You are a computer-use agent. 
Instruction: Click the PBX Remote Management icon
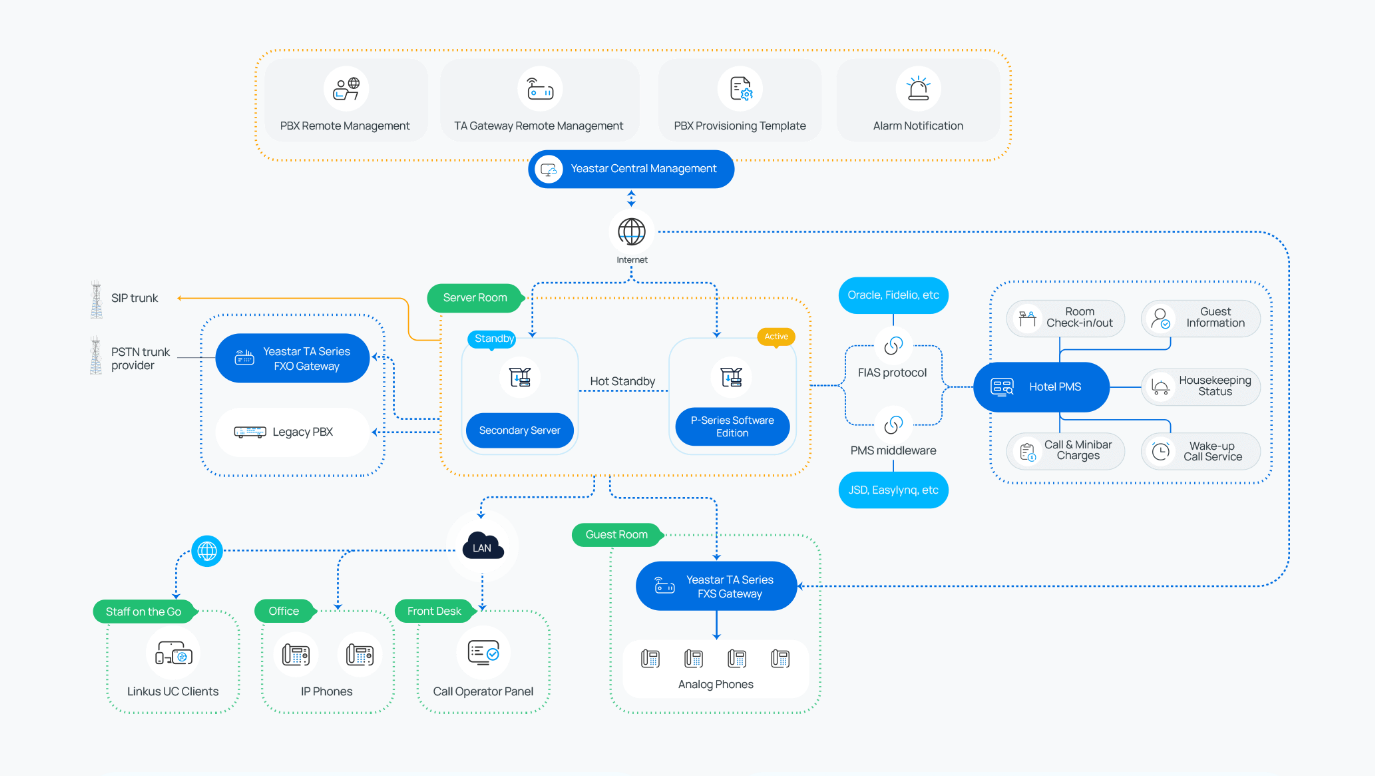[345, 89]
